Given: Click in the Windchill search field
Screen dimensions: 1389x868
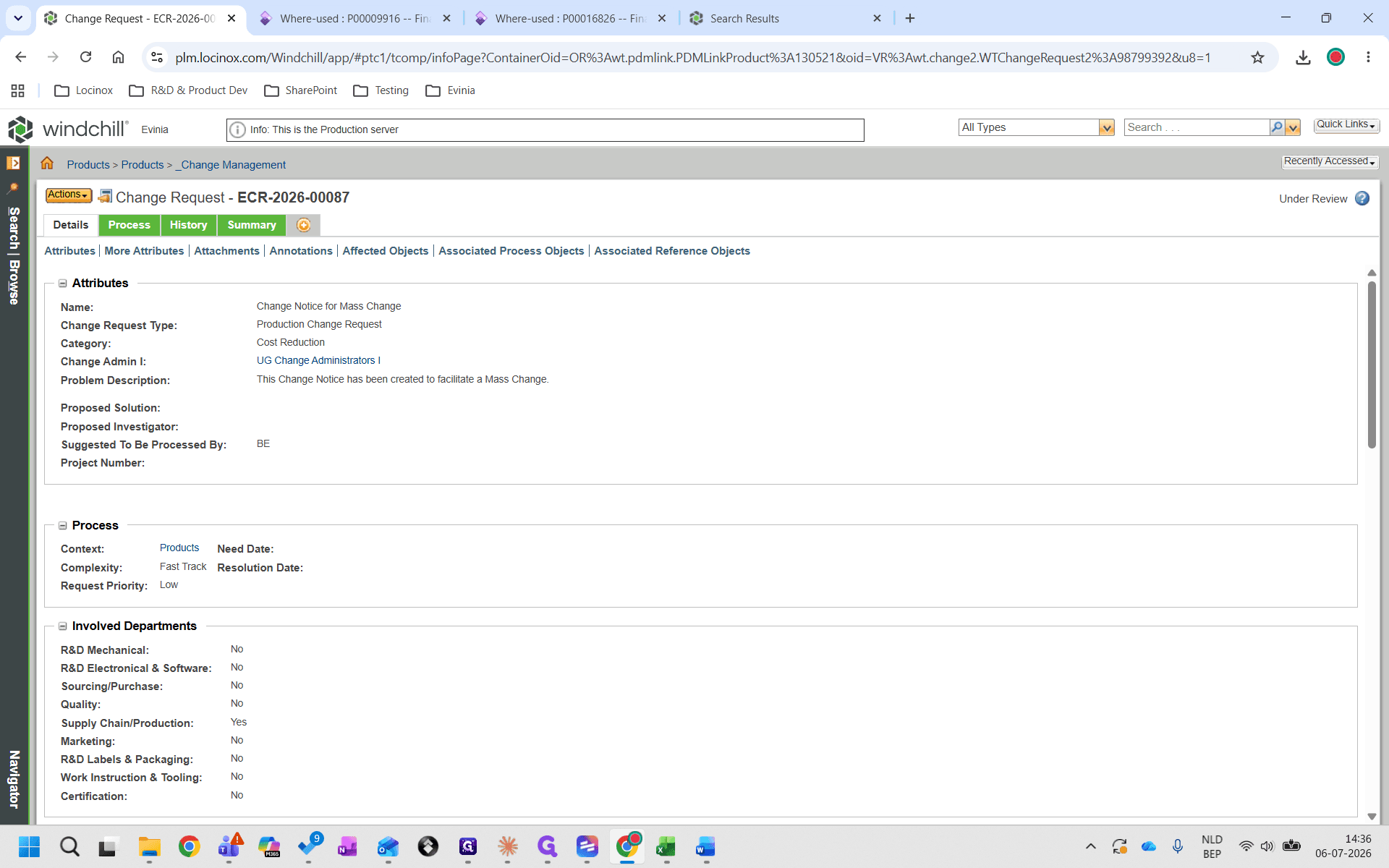Looking at the screenshot, I should (1197, 127).
